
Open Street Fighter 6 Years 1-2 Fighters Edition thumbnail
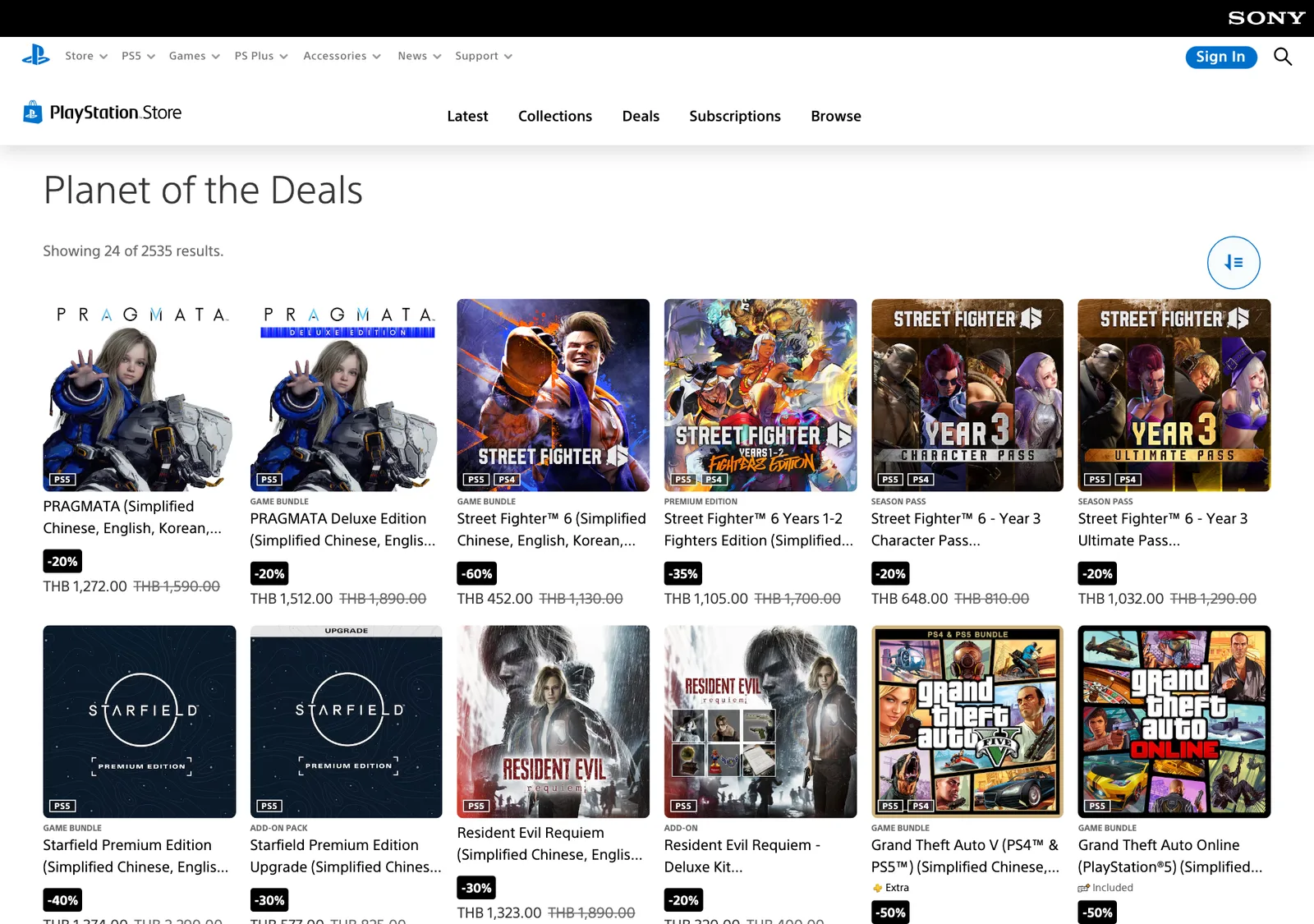click(760, 395)
